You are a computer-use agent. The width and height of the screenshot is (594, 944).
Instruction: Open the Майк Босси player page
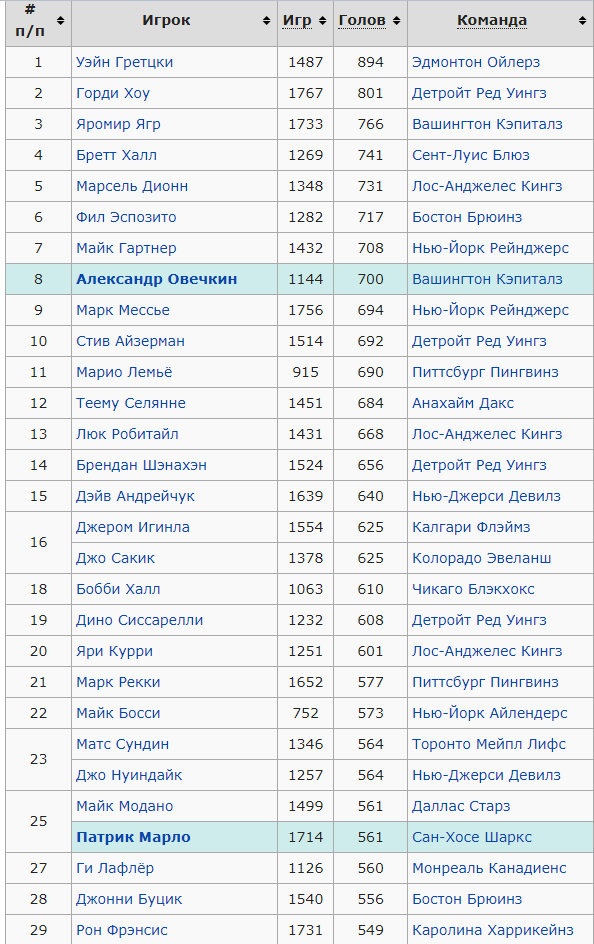(x=118, y=713)
